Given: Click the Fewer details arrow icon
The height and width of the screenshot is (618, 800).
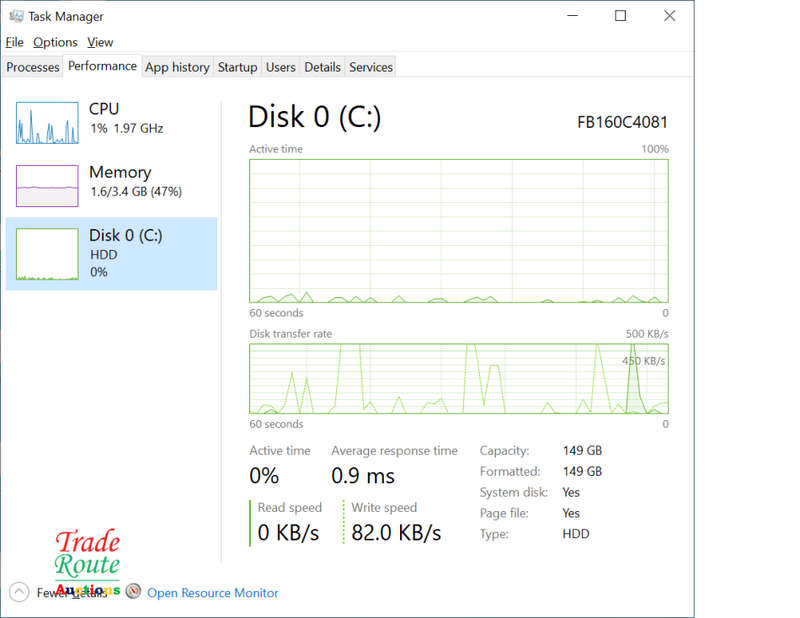Looking at the screenshot, I should coord(19,592).
